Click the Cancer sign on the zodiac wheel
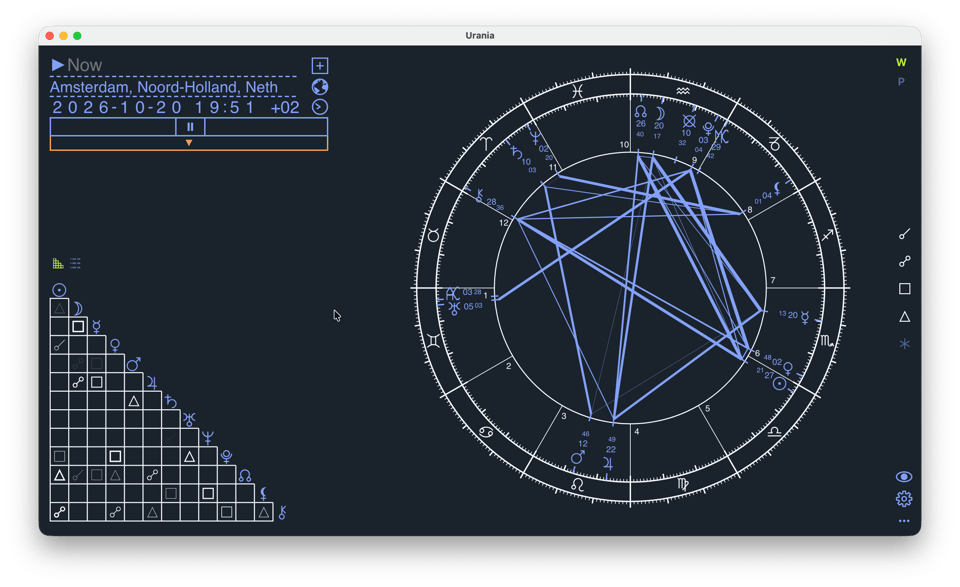The height and width of the screenshot is (587, 960). (486, 432)
